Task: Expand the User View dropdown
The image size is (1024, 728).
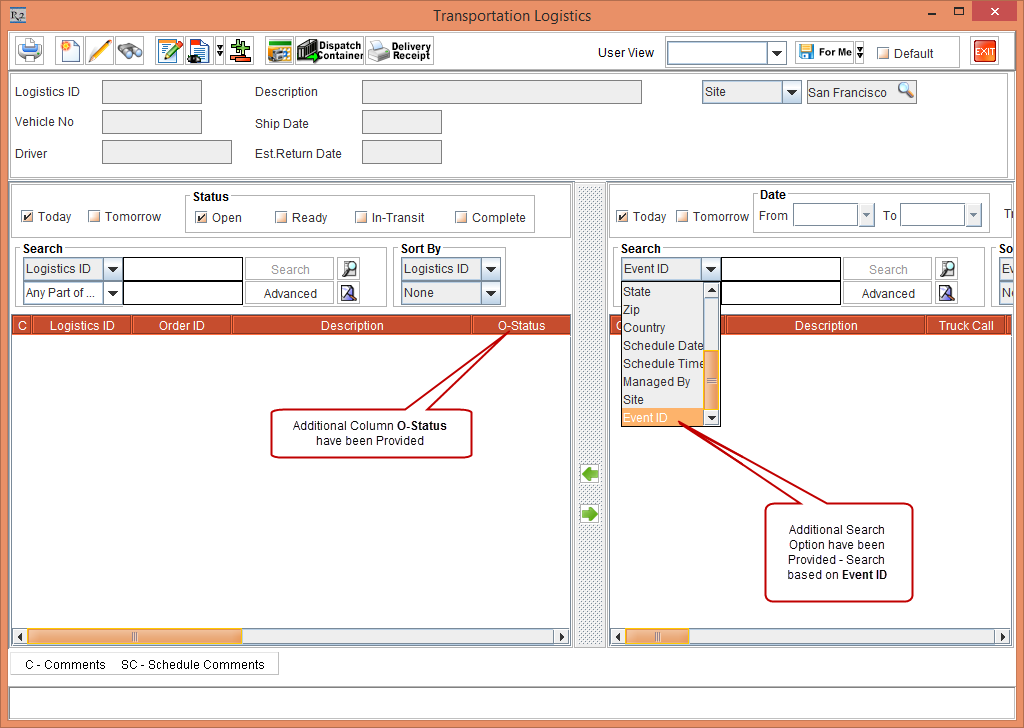Action: click(x=776, y=53)
